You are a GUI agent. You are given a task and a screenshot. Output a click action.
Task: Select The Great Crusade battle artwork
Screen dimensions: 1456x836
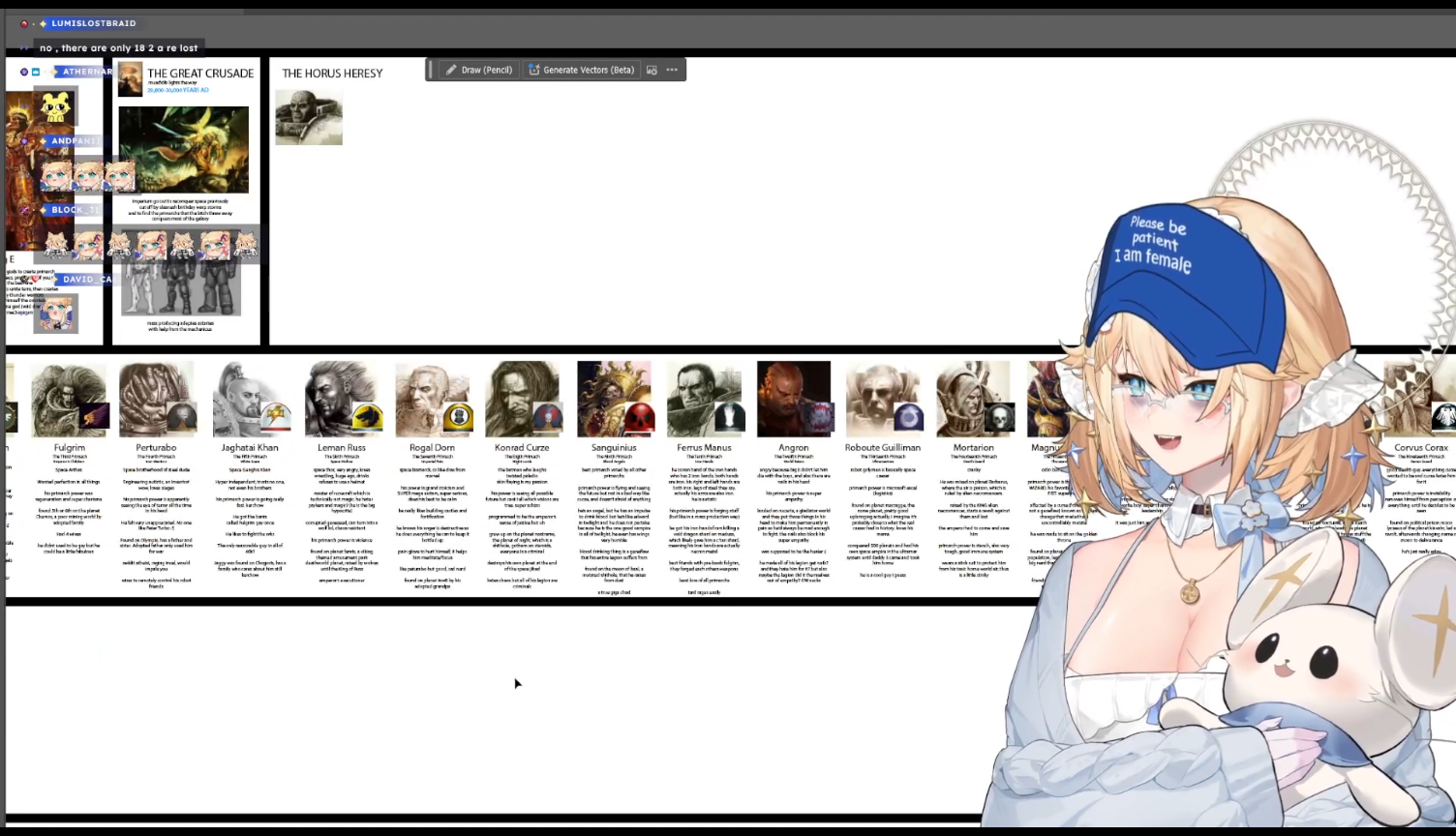pyautogui.click(x=183, y=149)
